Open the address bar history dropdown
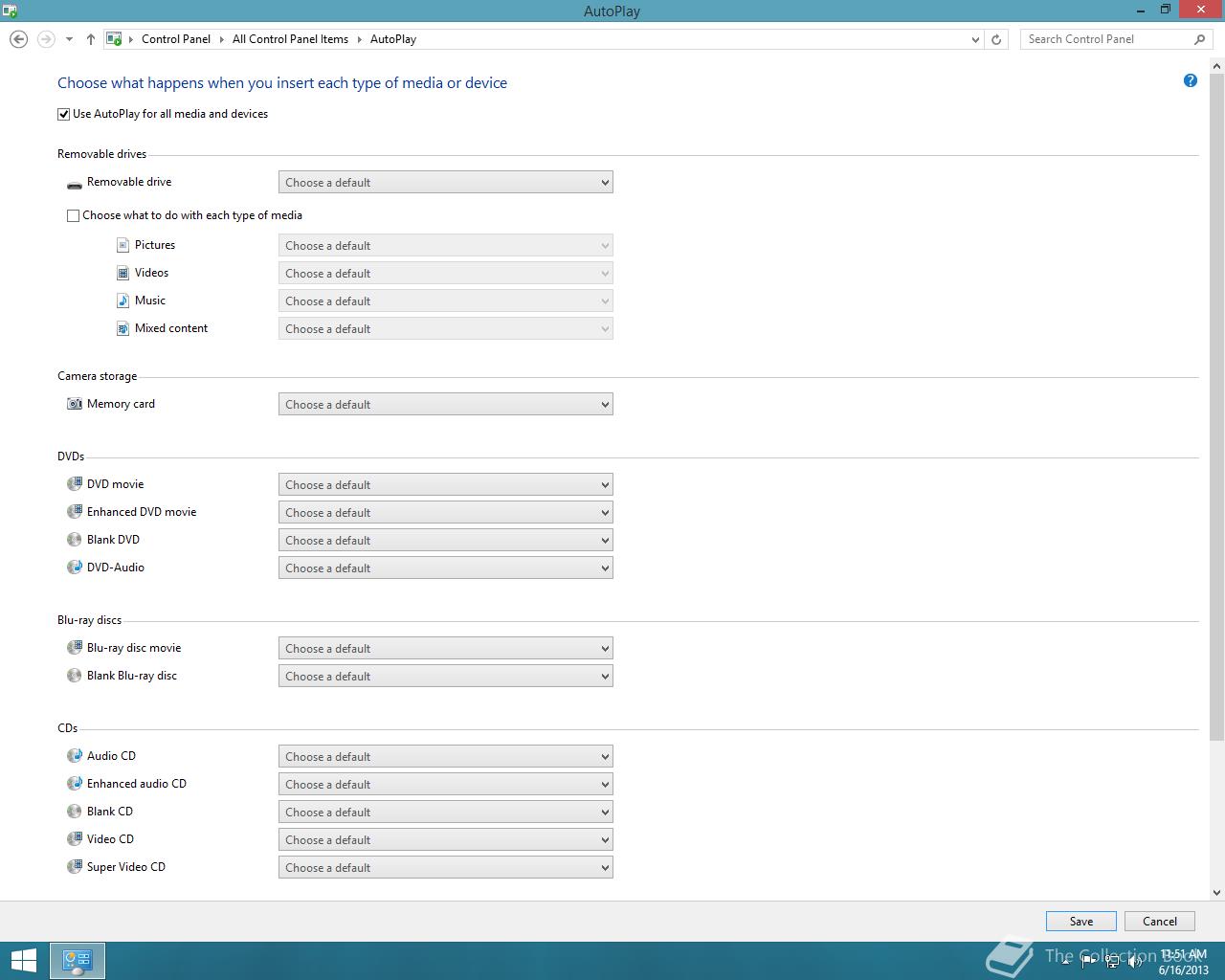 [975, 39]
